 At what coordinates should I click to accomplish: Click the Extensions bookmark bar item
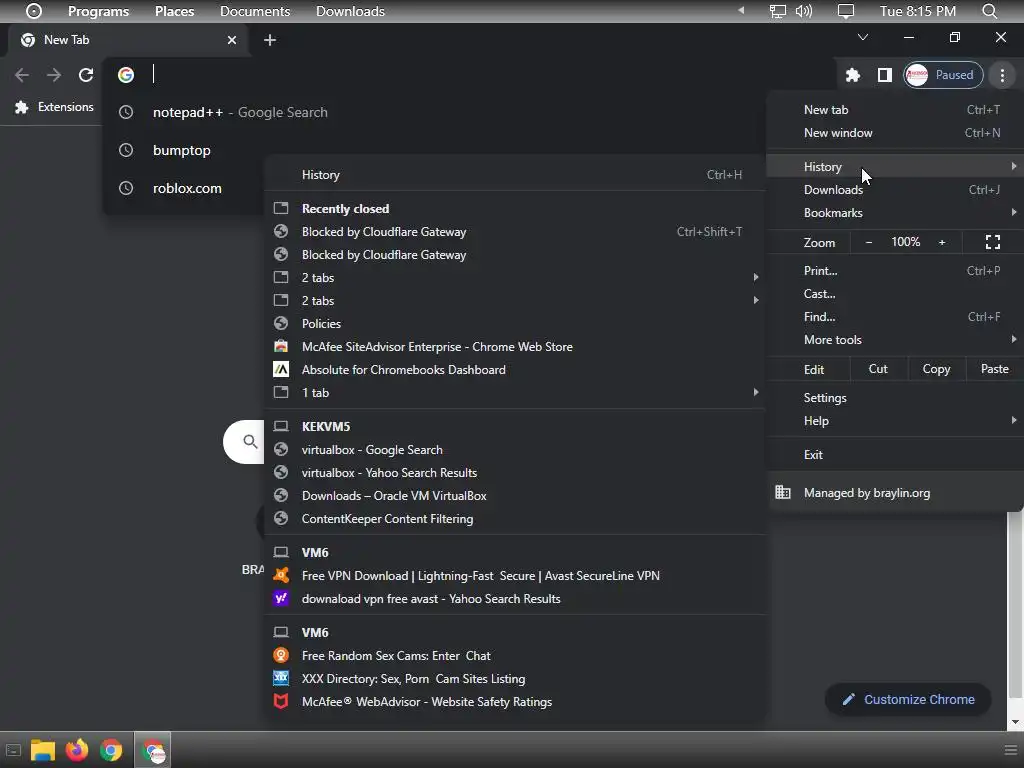pos(54,107)
